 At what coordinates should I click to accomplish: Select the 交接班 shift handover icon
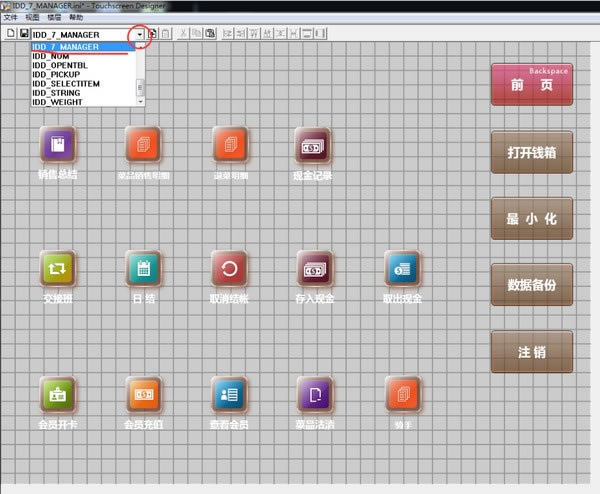pyautogui.click(x=57, y=269)
